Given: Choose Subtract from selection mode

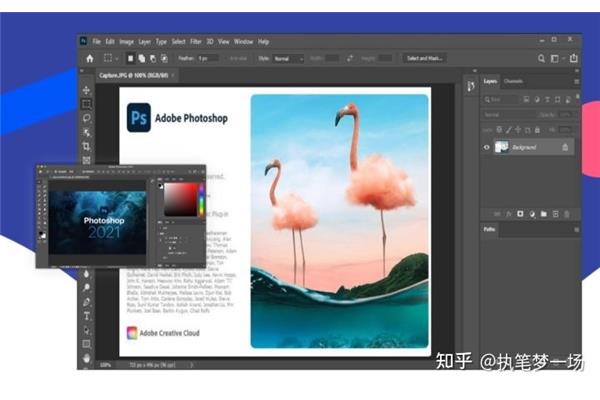Looking at the screenshot, I should 153,59.
